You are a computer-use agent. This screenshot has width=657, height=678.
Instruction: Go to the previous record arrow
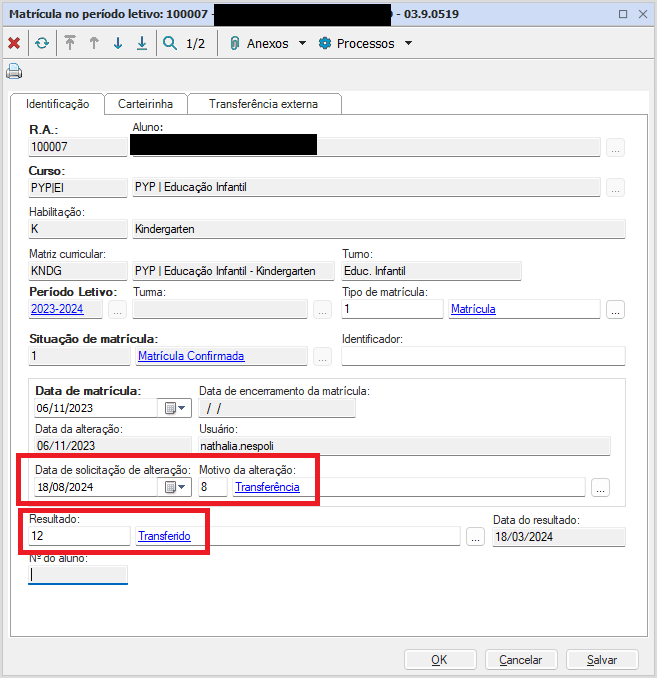pos(94,43)
